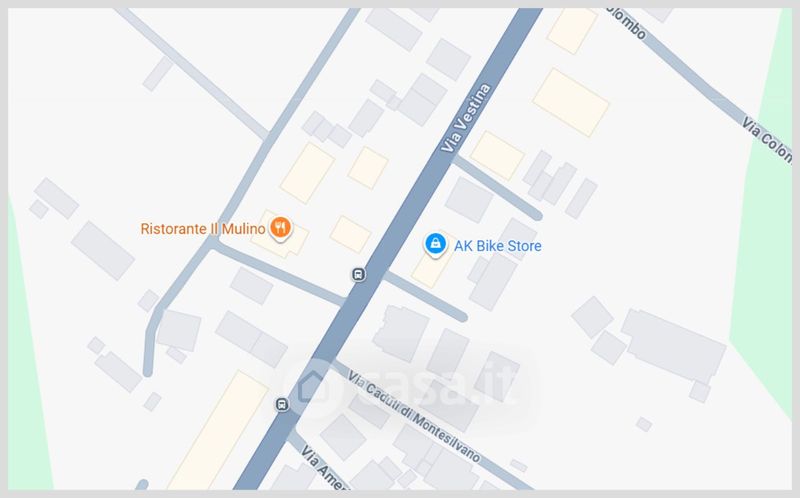800x498 pixels.
Task: Select the Via Colom label at right edge
Action: point(767,139)
